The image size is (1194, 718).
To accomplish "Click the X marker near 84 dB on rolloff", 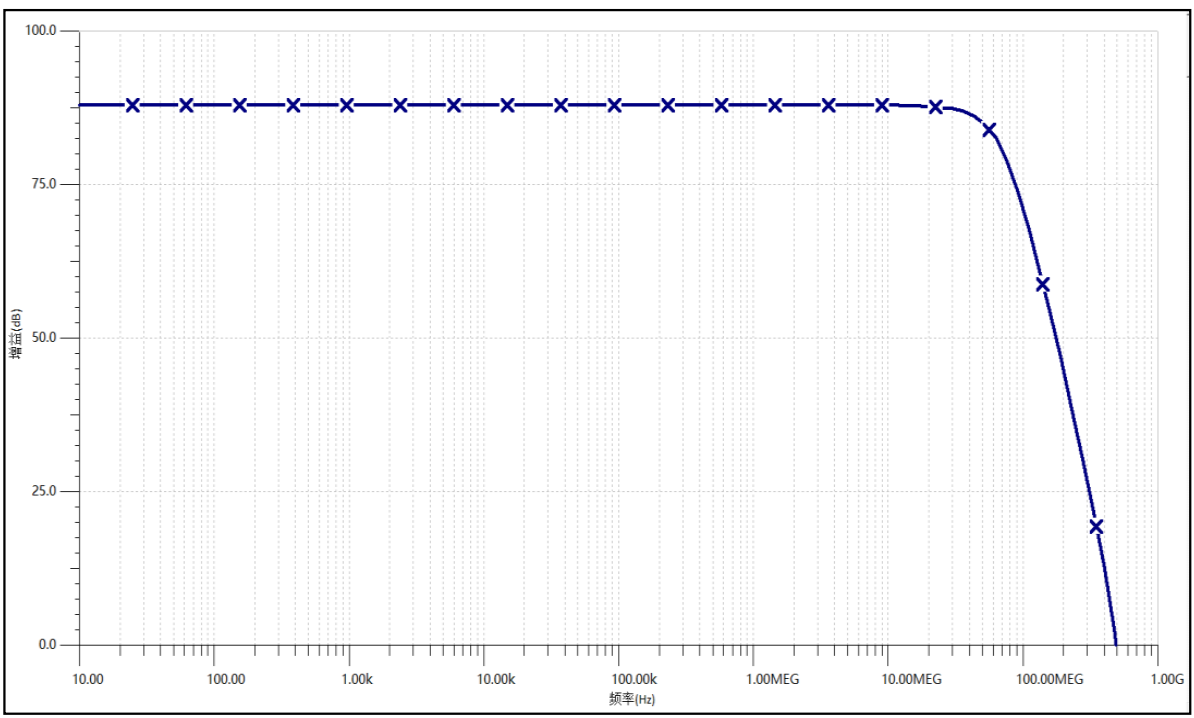I will 989,130.
